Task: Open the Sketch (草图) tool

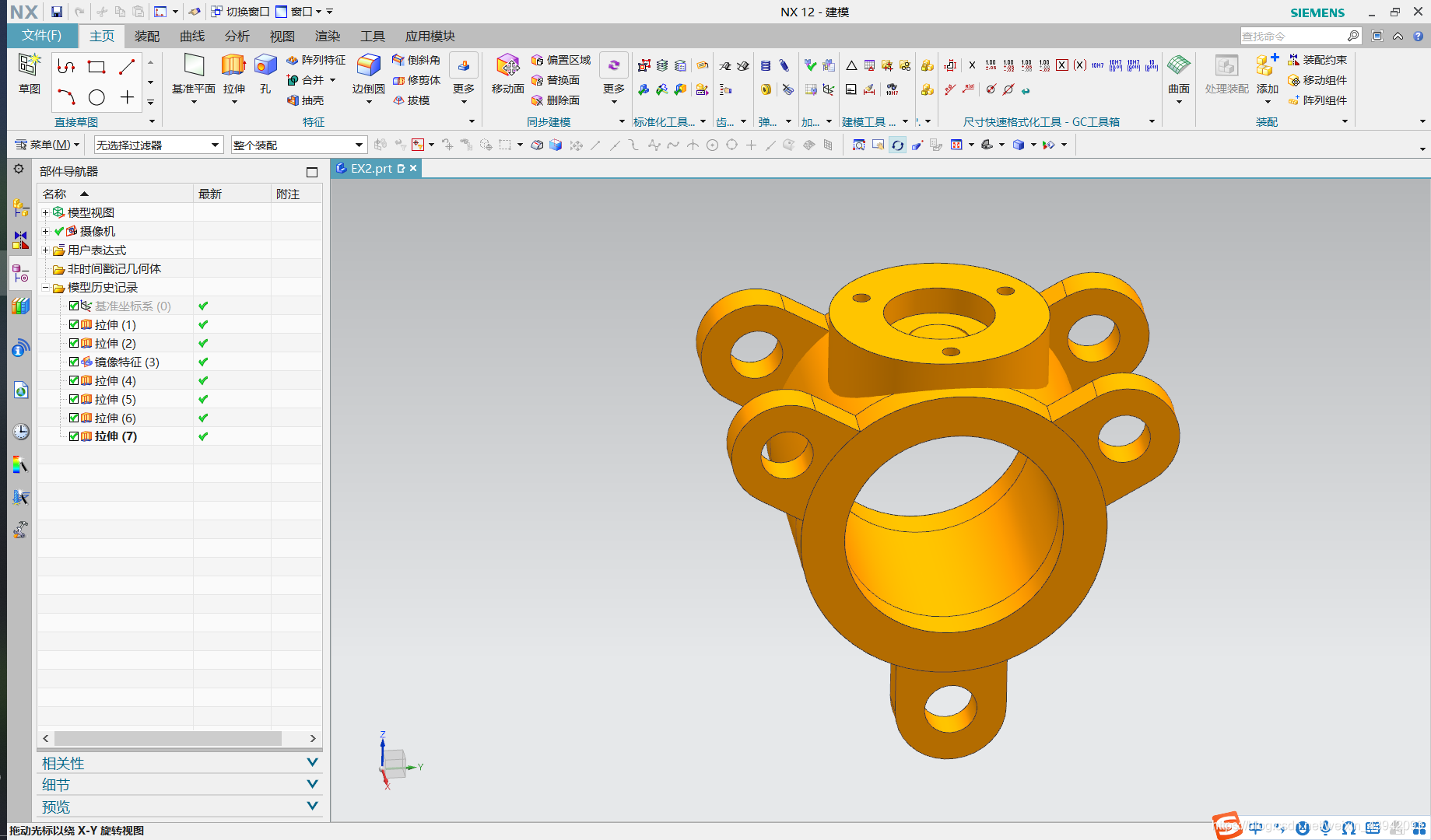Action: click(x=29, y=74)
